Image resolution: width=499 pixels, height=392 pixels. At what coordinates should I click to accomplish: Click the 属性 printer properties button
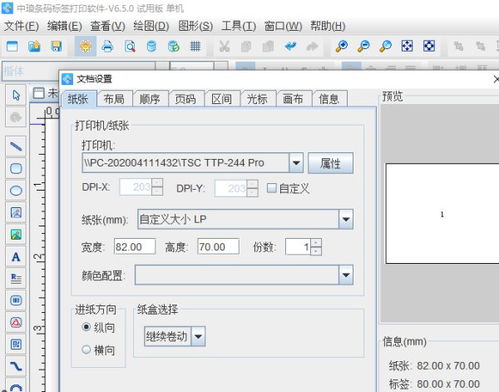[x=330, y=163]
